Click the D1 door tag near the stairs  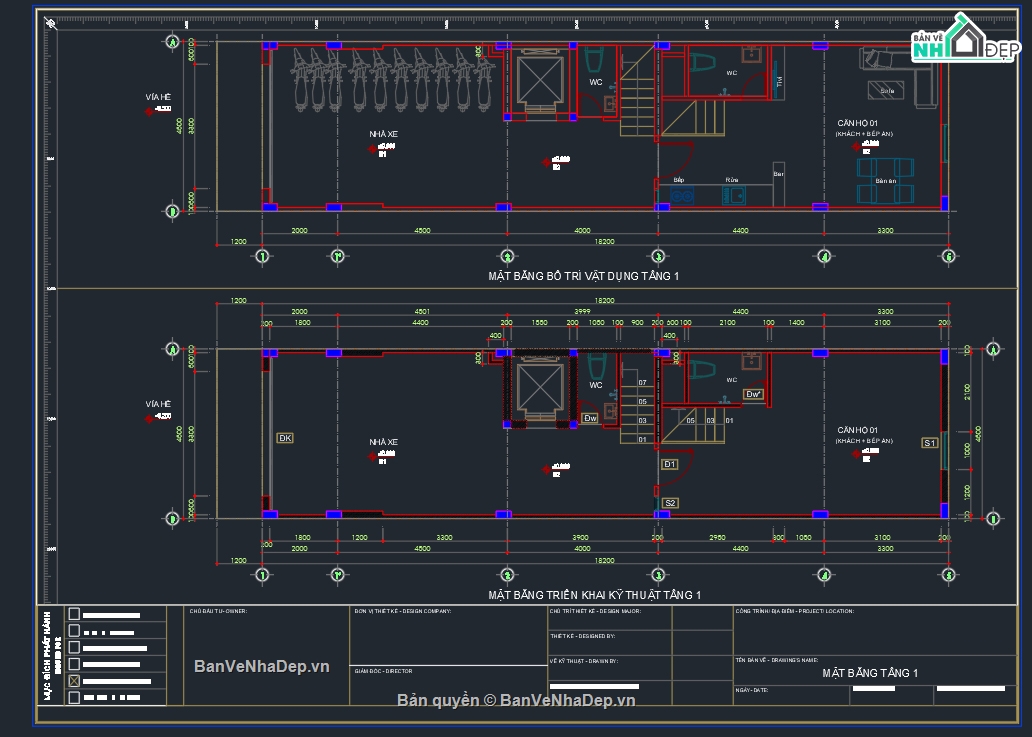(x=670, y=464)
